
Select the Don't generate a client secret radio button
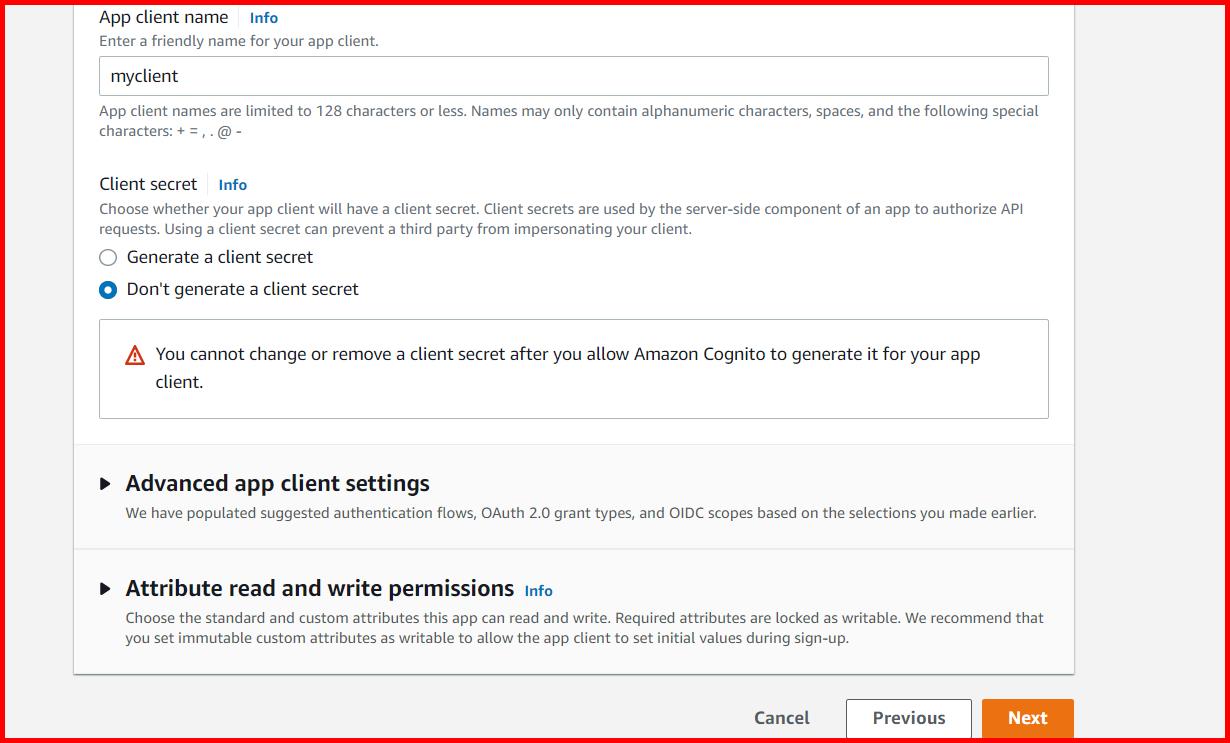pyautogui.click(x=108, y=290)
